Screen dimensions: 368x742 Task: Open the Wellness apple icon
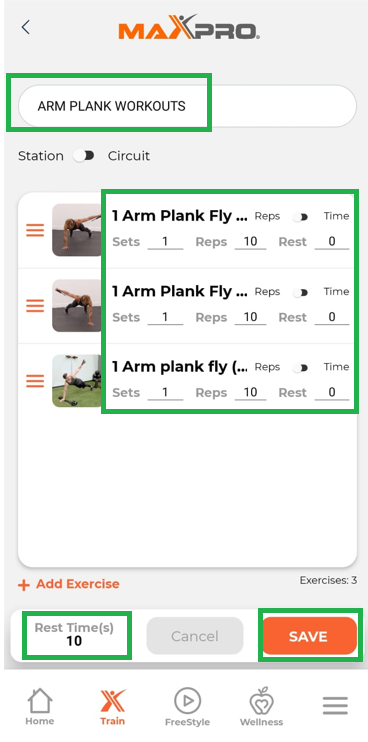pos(261,701)
